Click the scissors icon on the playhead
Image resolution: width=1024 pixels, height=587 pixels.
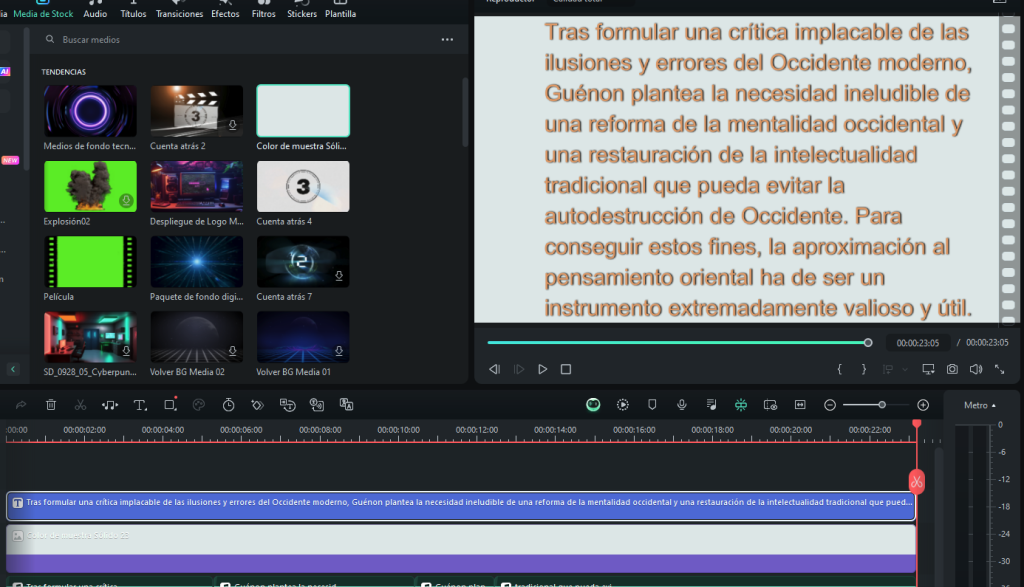tap(916, 482)
